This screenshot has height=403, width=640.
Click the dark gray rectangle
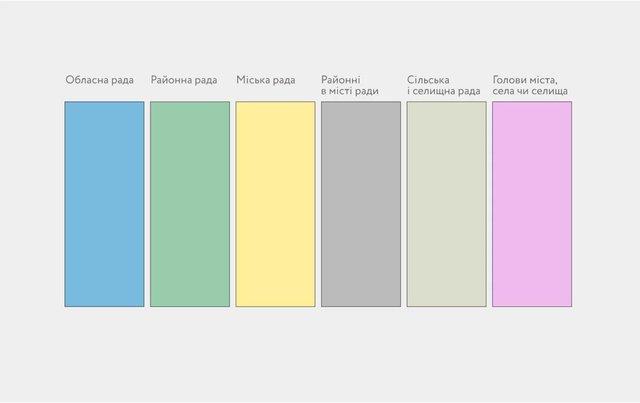(x=361, y=204)
